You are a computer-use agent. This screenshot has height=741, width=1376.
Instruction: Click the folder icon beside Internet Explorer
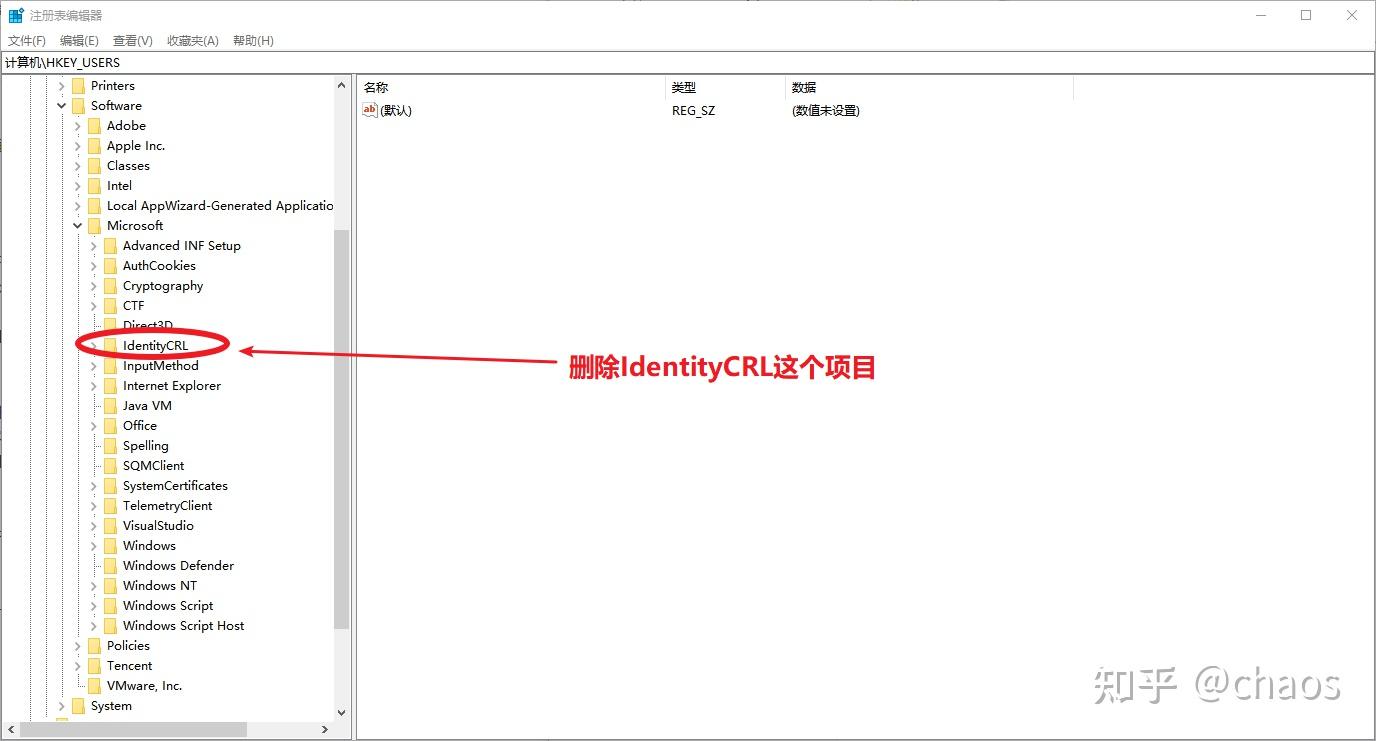110,386
